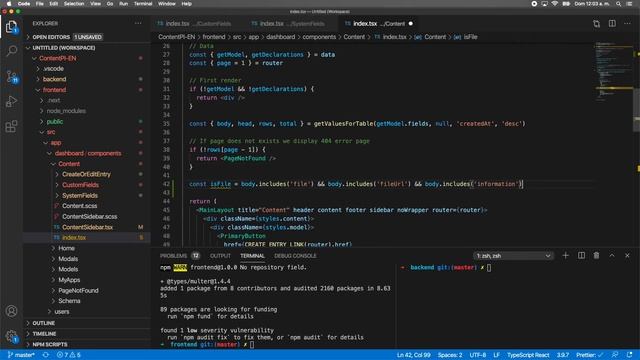Create a new terminal with plus icon
This screenshot has width=640, height=360.
click(x=565, y=256)
